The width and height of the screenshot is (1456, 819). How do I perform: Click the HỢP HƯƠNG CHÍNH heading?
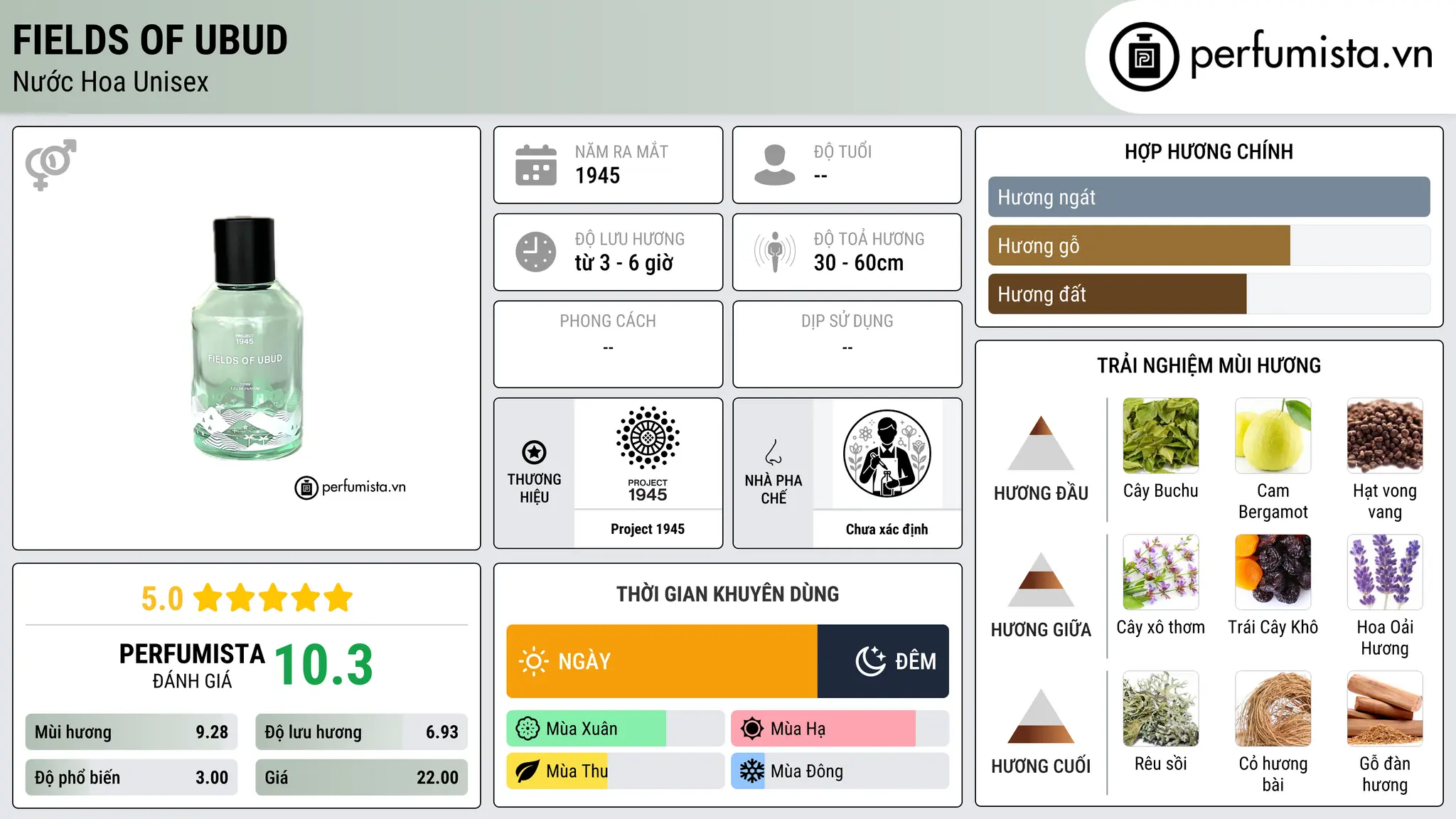coord(1209,151)
